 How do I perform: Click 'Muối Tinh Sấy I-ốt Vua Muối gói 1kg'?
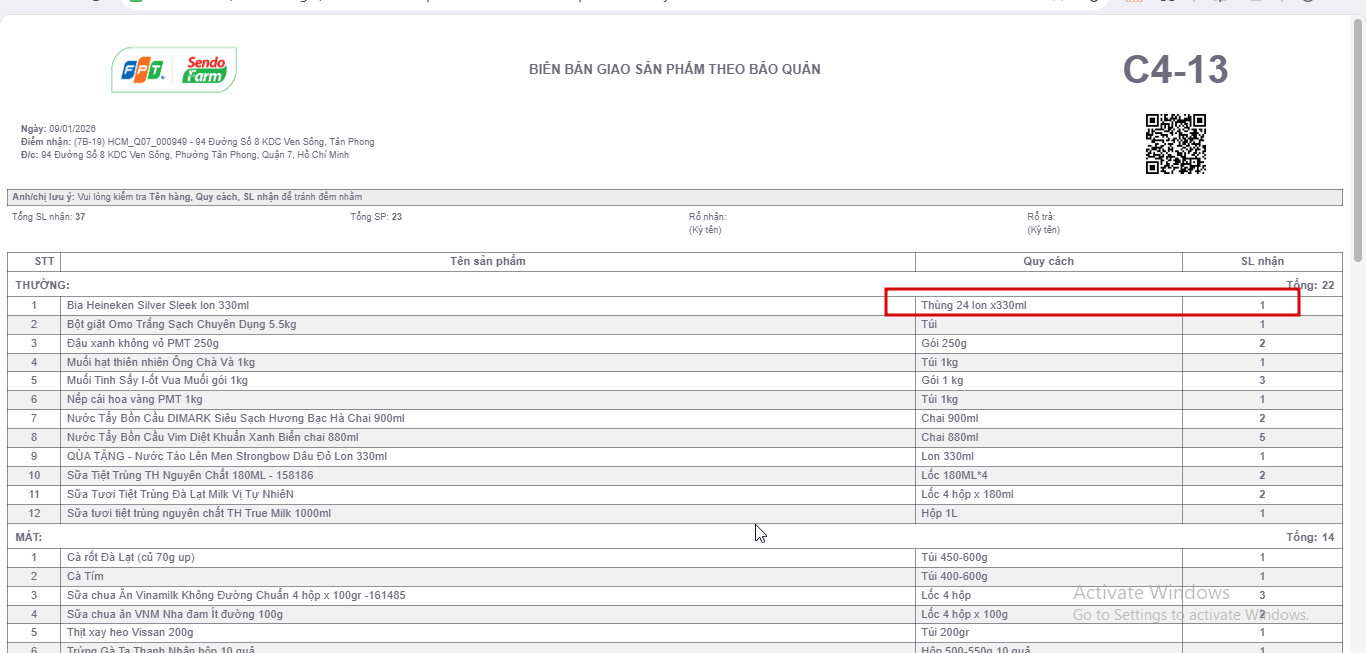pos(157,380)
